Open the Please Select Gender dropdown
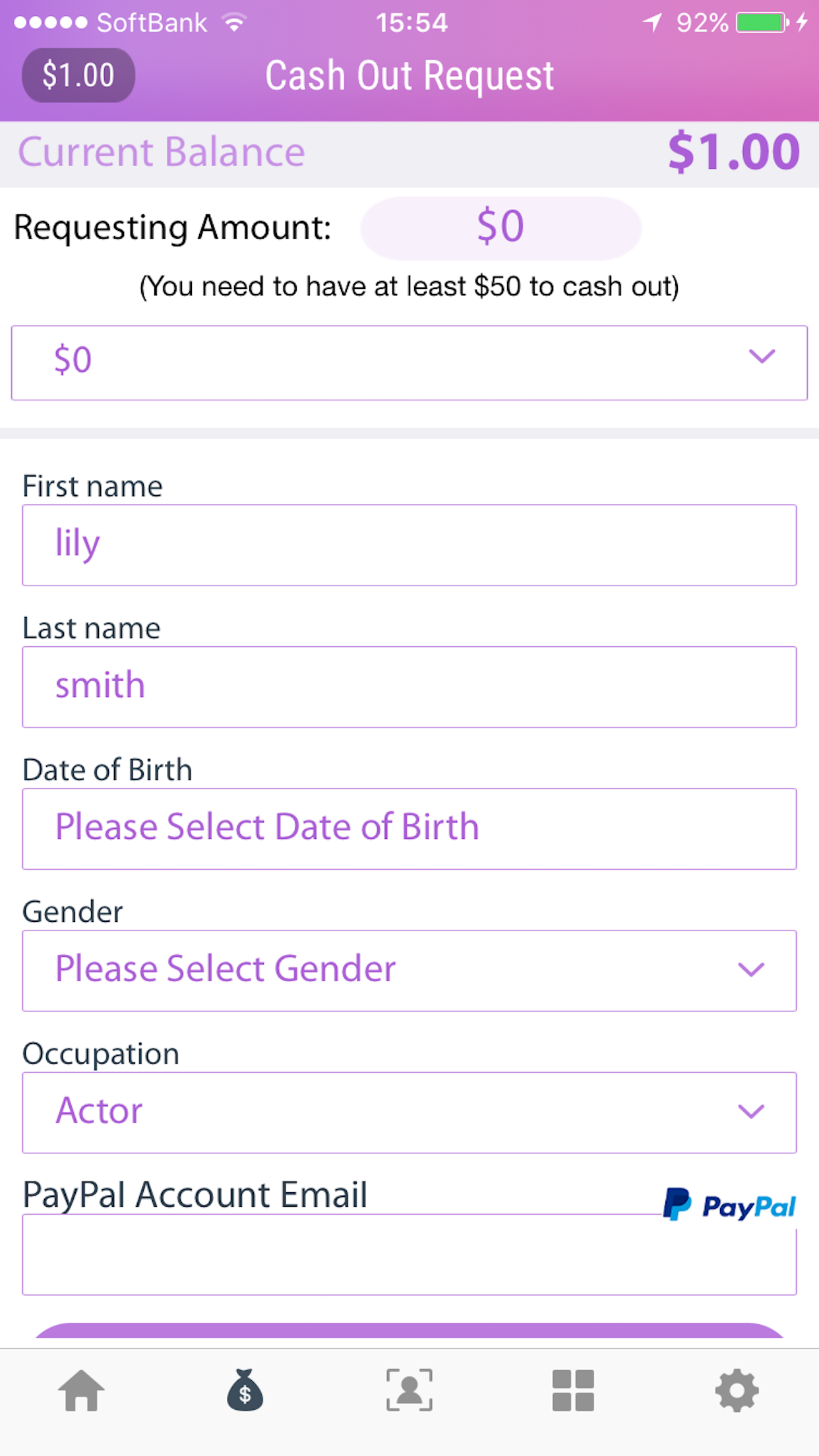Screen dimensions: 819x1456 click(x=409, y=971)
